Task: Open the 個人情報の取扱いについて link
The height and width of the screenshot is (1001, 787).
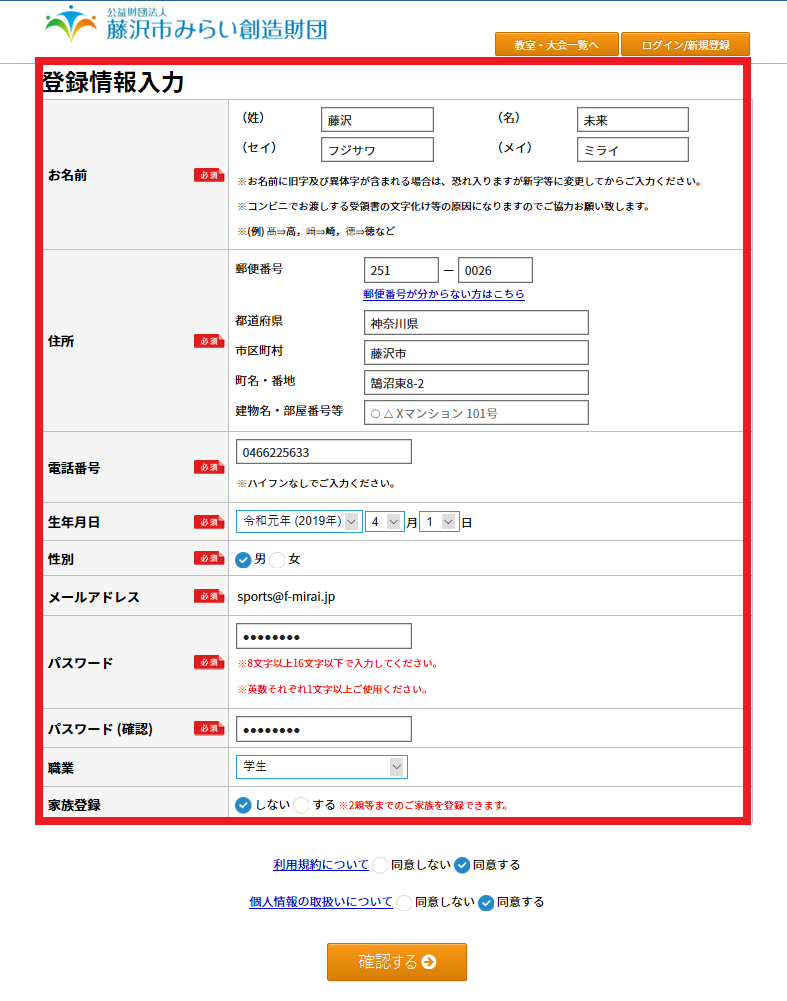Action: (x=321, y=902)
